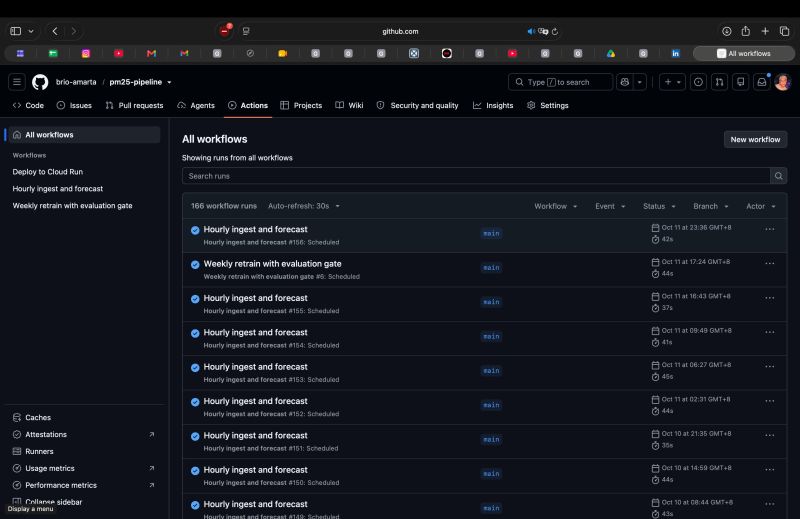Viewport: 800px width, 519px height.
Task: Open the Google Drive pinned tab
Action: pos(611,53)
